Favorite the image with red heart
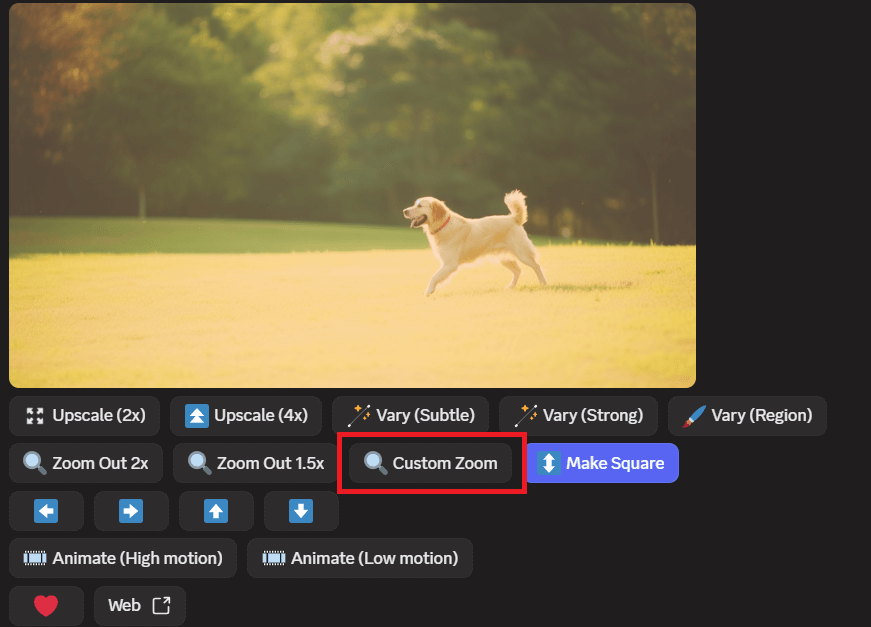Viewport: 871px width, 627px height. (46, 605)
